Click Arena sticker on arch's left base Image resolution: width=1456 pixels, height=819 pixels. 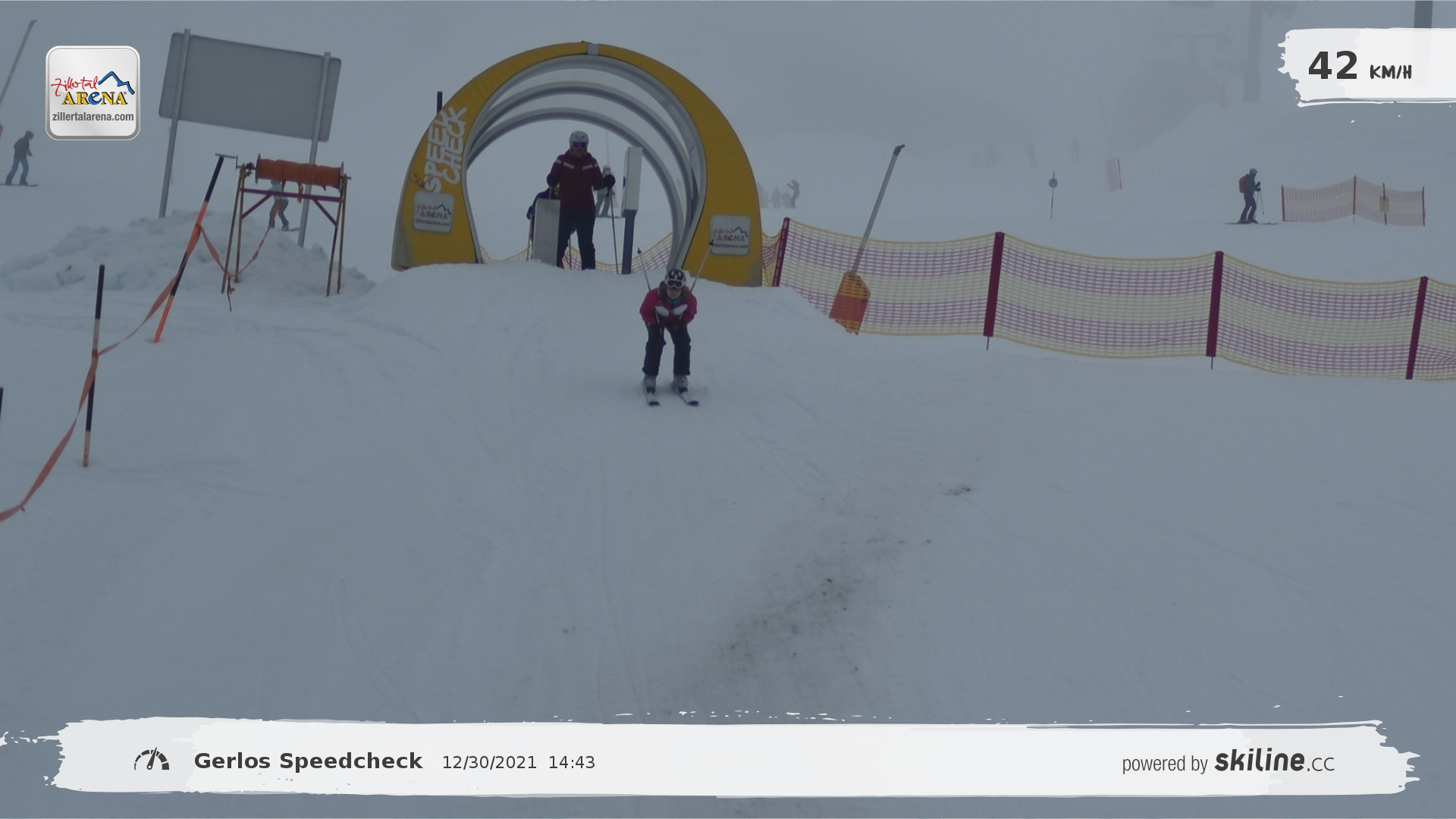tap(434, 212)
